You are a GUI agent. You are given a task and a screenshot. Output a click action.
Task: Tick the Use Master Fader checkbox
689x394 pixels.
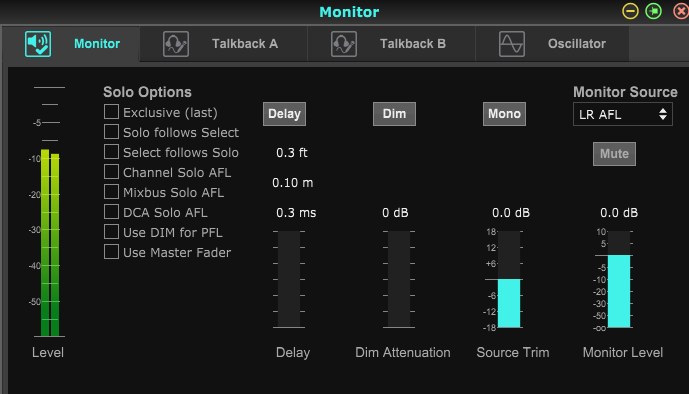[111, 252]
